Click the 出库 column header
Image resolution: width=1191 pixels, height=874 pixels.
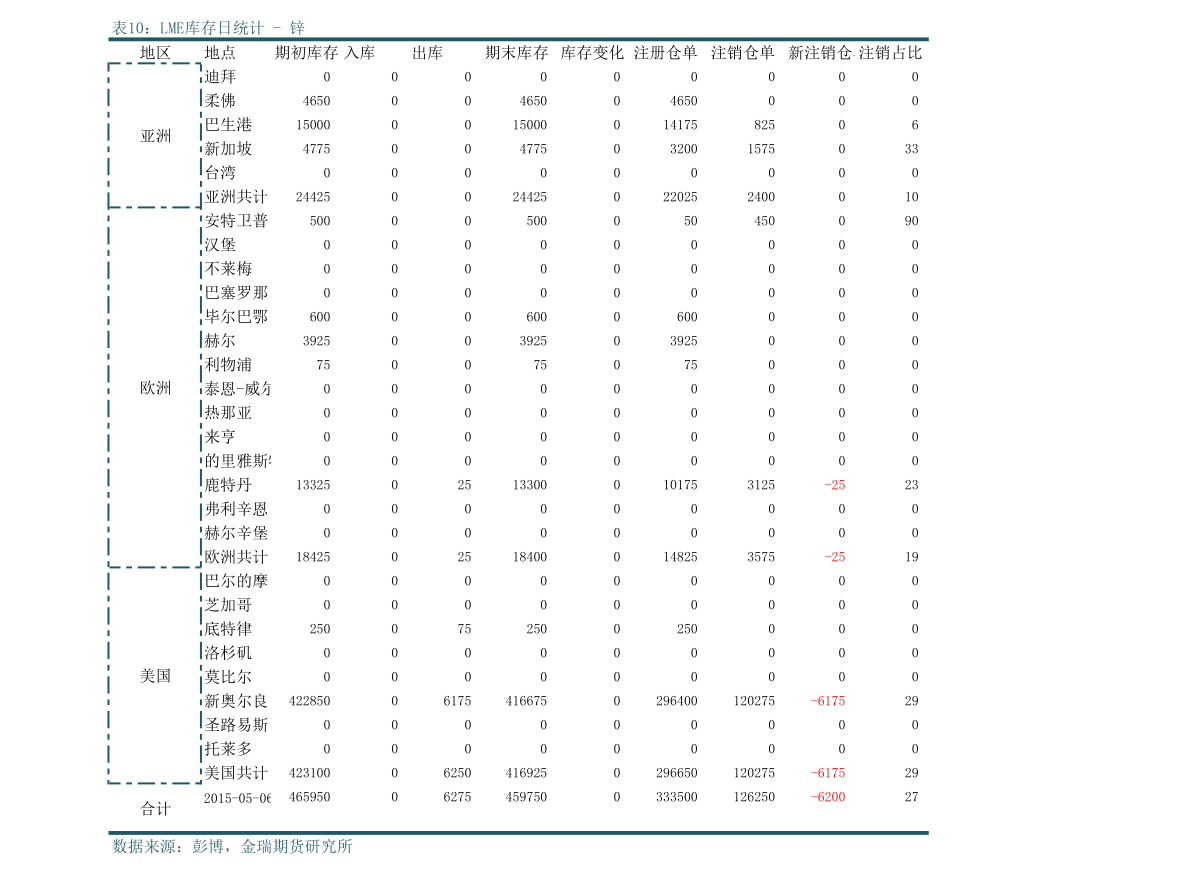(428, 52)
